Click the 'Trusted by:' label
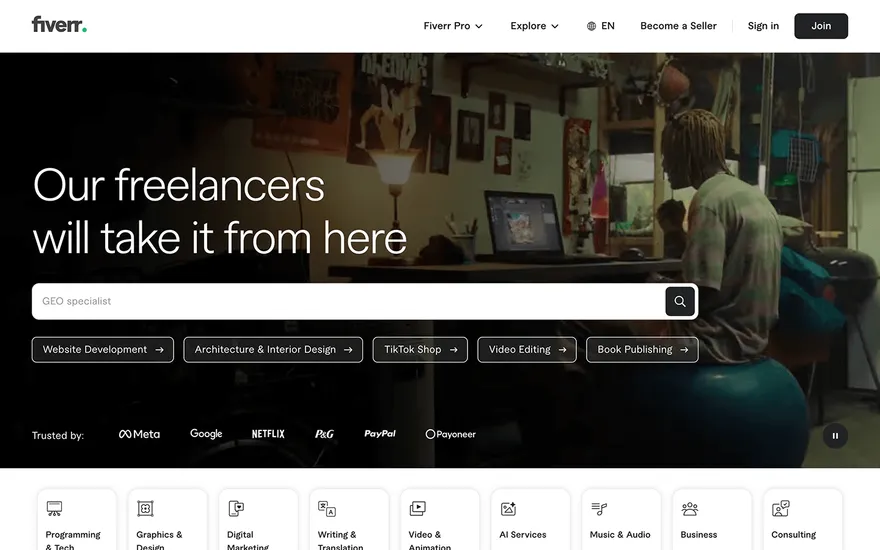The width and height of the screenshot is (880, 550). [x=58, y=436]
